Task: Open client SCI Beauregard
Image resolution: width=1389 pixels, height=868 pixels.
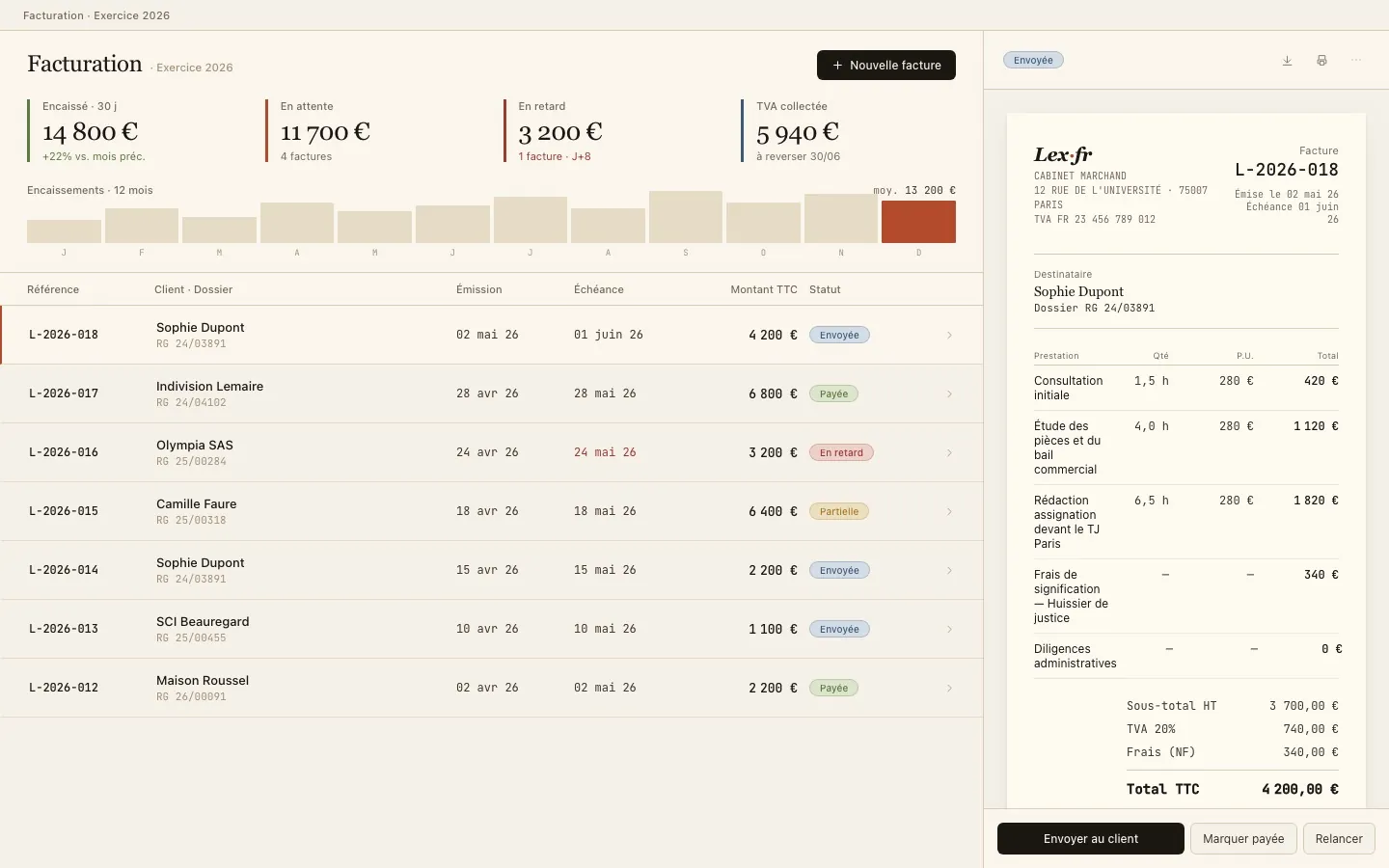Action: coord(203,621)
